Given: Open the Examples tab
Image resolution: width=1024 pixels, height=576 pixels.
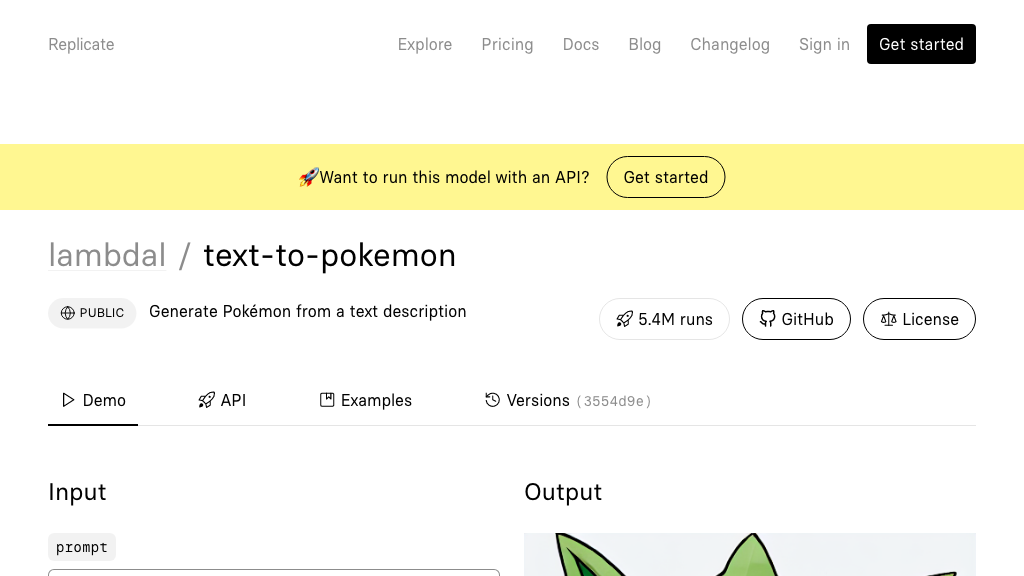Looking at the screenshot, I should pos(366,400).
